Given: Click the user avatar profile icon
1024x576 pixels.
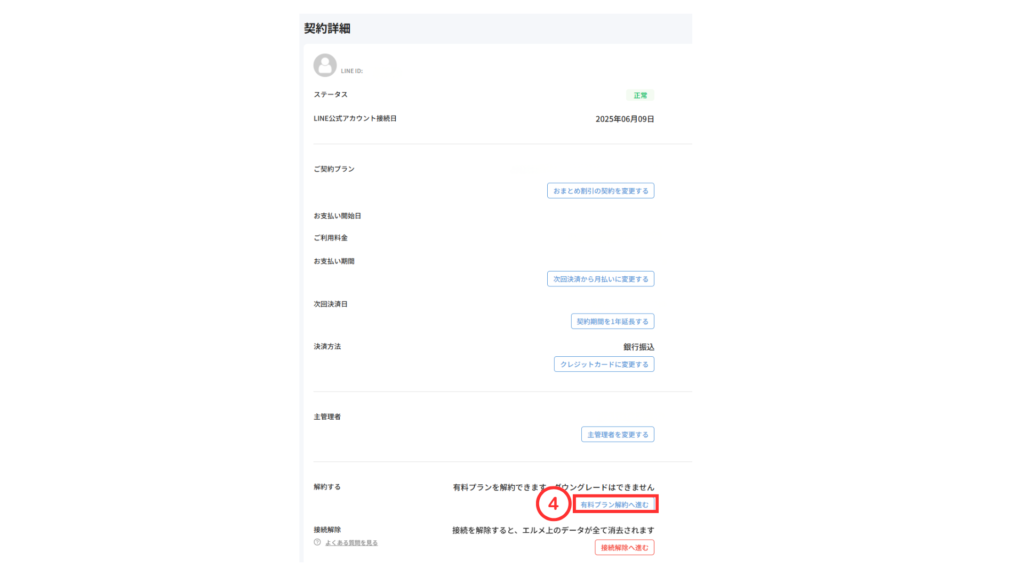Looking at the screenshot, I should click(x=325, y=66).
